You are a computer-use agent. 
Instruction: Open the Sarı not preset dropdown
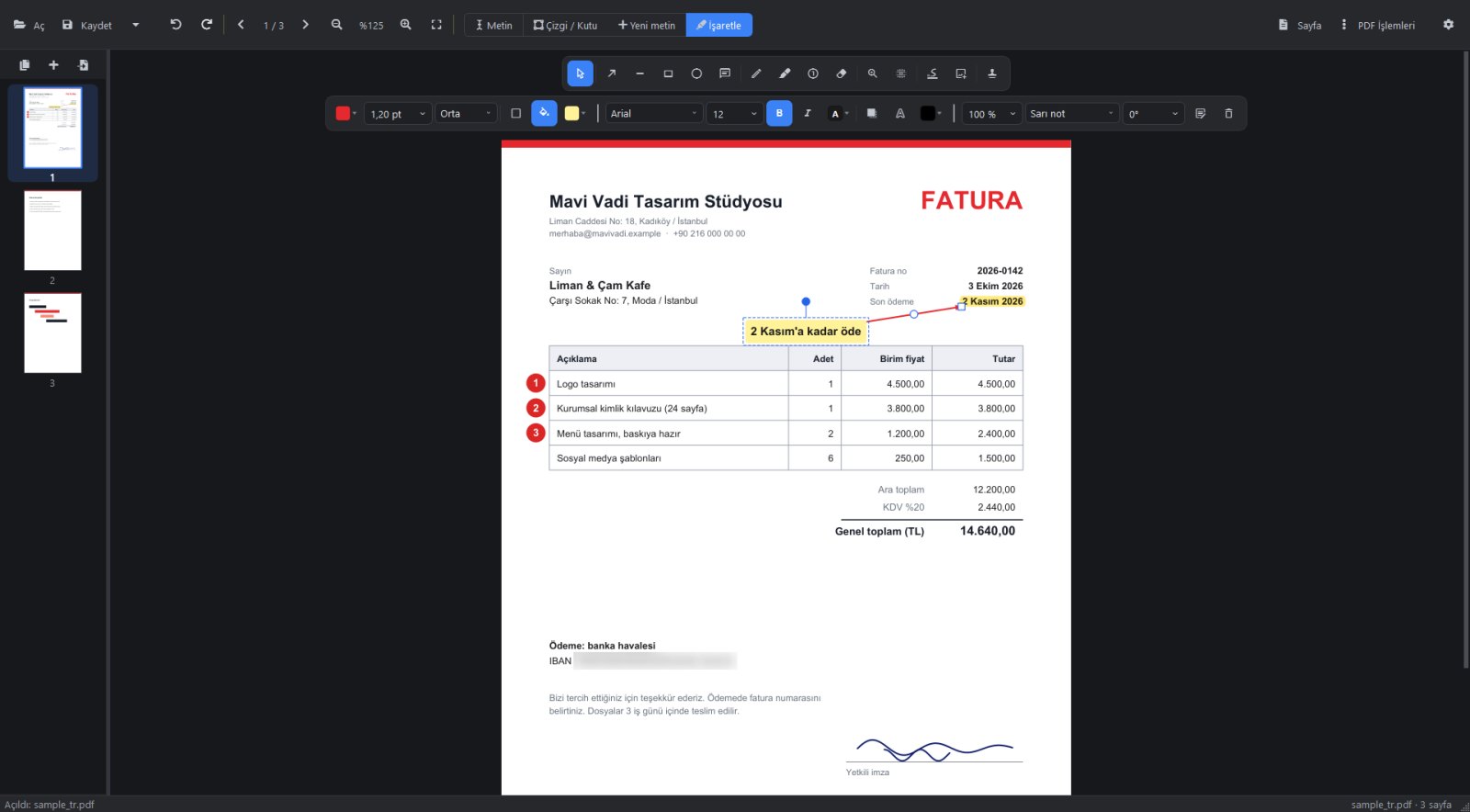tap(1072, 114)
